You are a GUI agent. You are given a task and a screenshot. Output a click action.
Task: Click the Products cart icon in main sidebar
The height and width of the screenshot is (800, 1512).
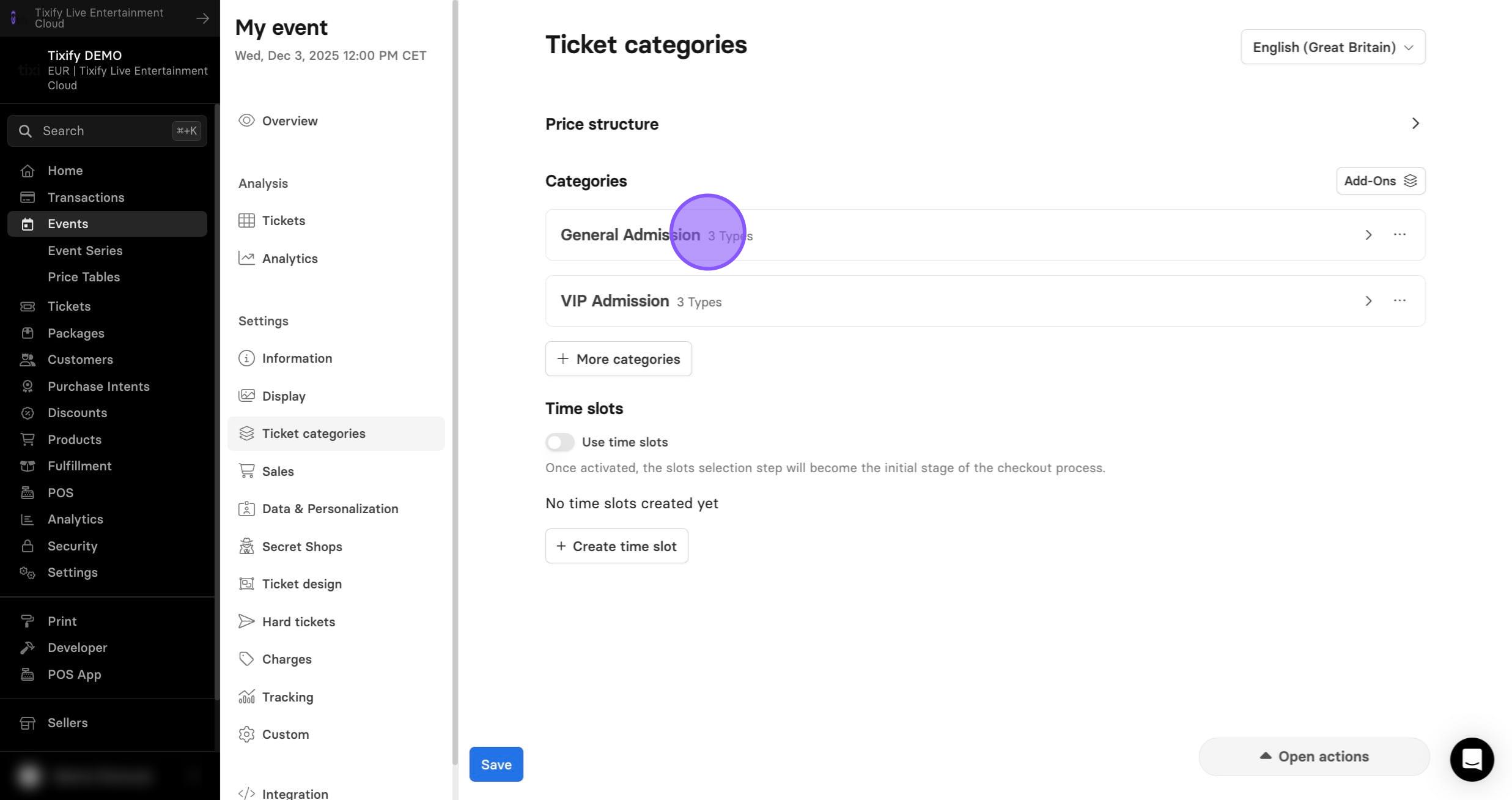pos(28,440)
